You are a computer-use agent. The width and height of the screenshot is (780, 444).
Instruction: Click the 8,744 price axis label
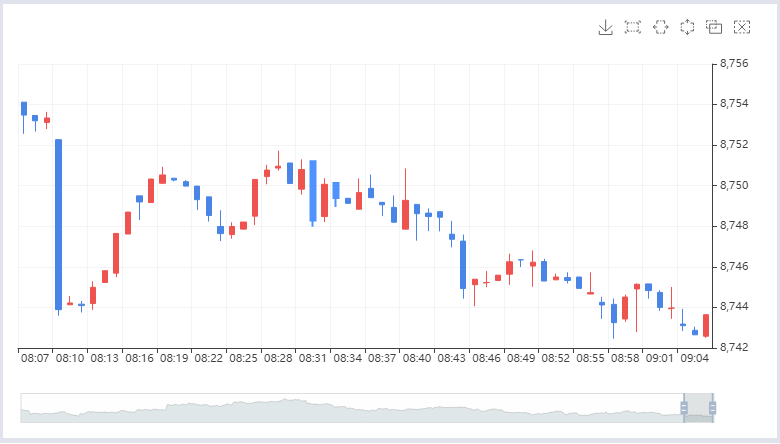point(734,307)
